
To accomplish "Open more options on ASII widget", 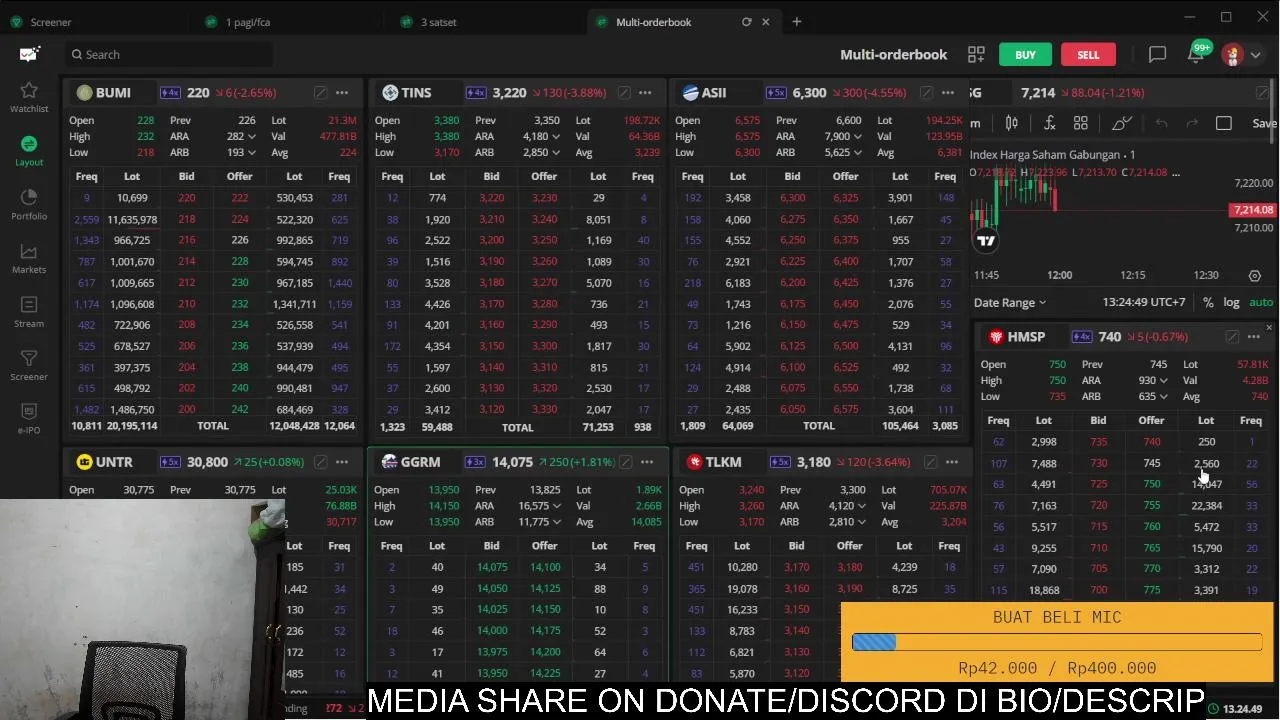I will point(950,93).
